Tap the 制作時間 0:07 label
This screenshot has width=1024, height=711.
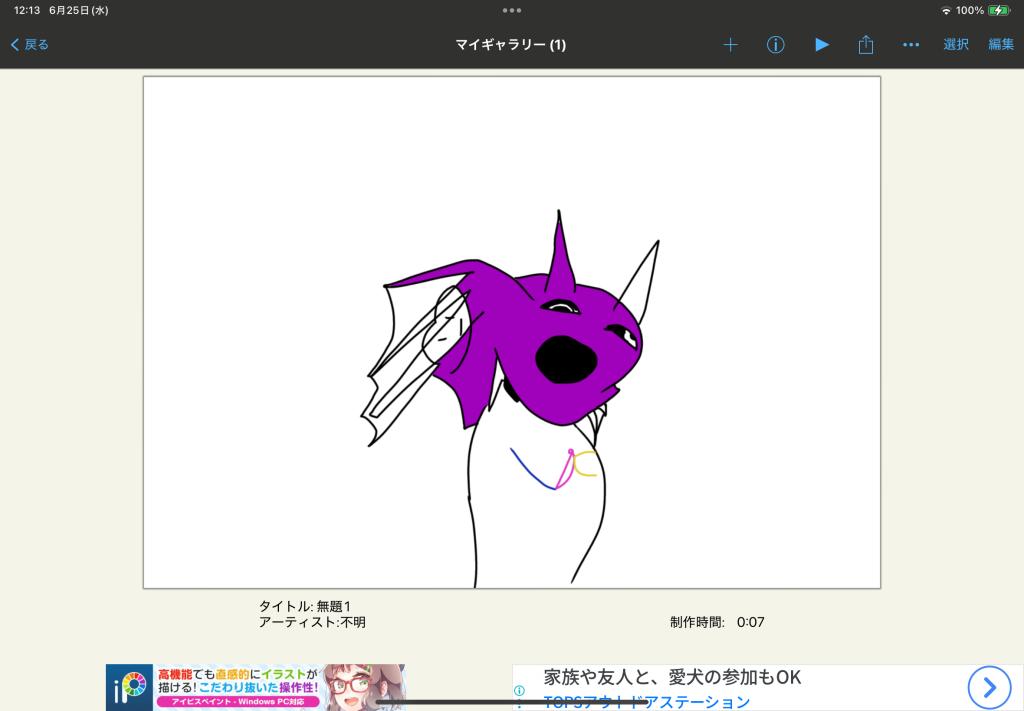point(717,622)
